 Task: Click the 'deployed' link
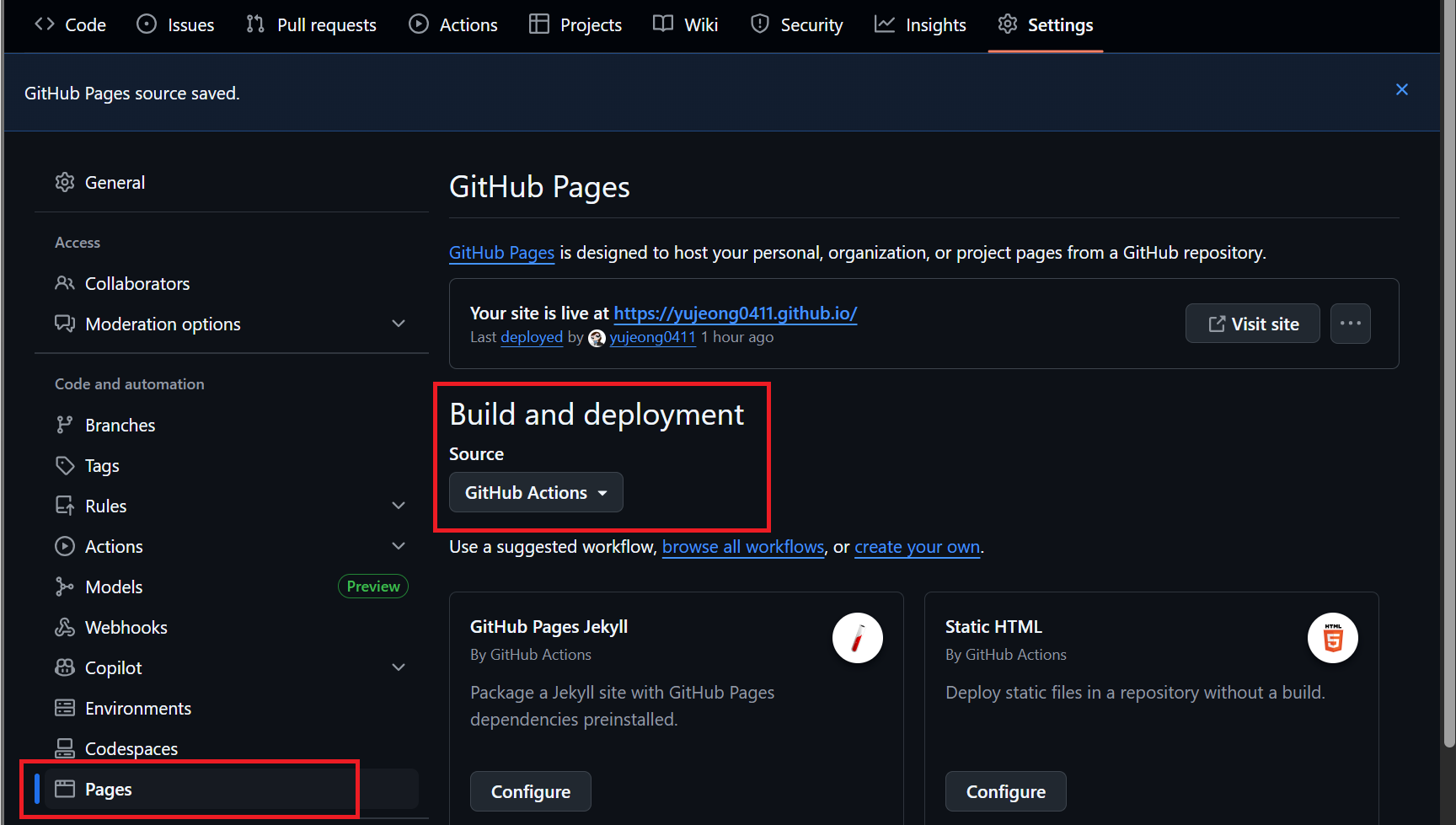(532, 337)
